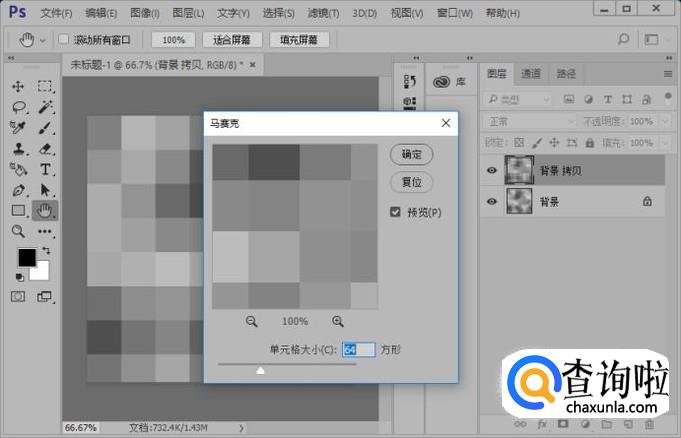
Task: Open the Edit Toolbar three-dots icon
Action: (x=45, y=232)
